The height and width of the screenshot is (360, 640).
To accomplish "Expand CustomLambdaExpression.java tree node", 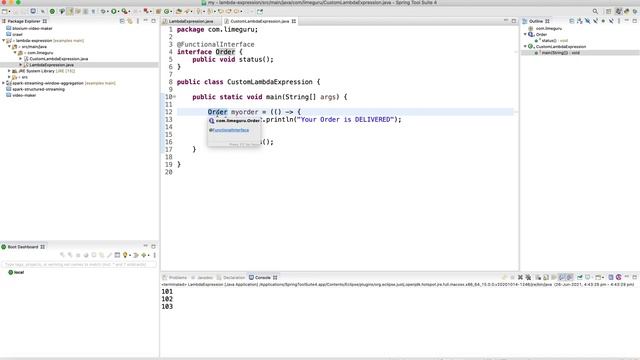I will point(20,59).
